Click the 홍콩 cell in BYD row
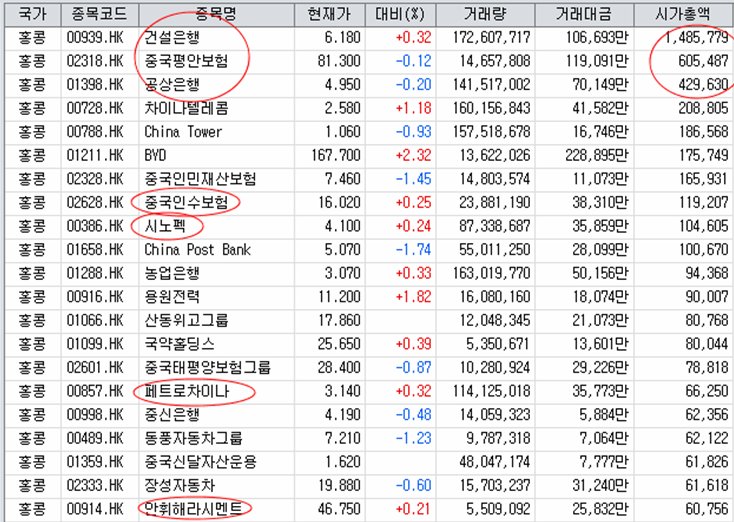This screenshot has width=734, height=522. click(32, 155)
